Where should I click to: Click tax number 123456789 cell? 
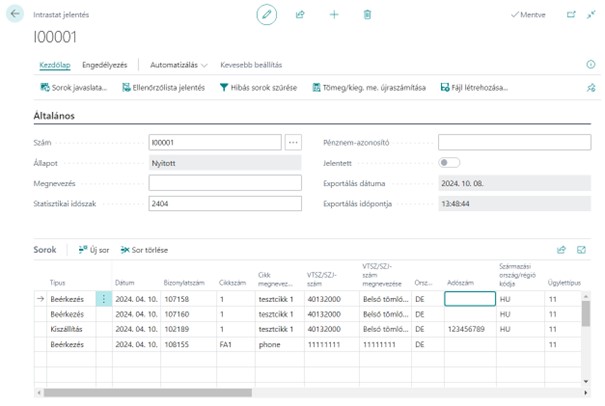coord(470,329)
